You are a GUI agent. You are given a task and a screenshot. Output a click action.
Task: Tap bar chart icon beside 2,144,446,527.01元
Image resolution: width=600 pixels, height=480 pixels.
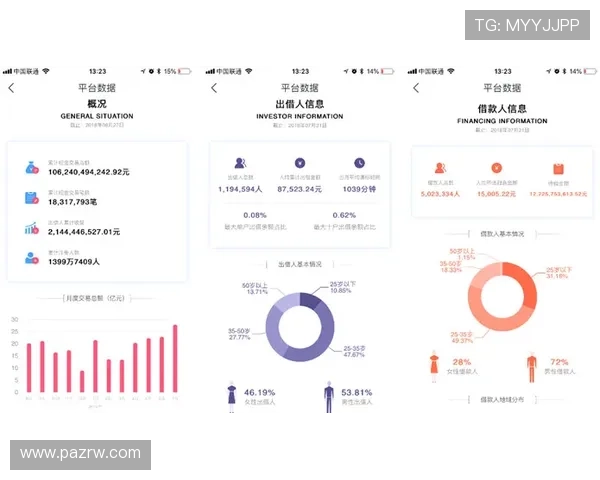click(32, 228)
